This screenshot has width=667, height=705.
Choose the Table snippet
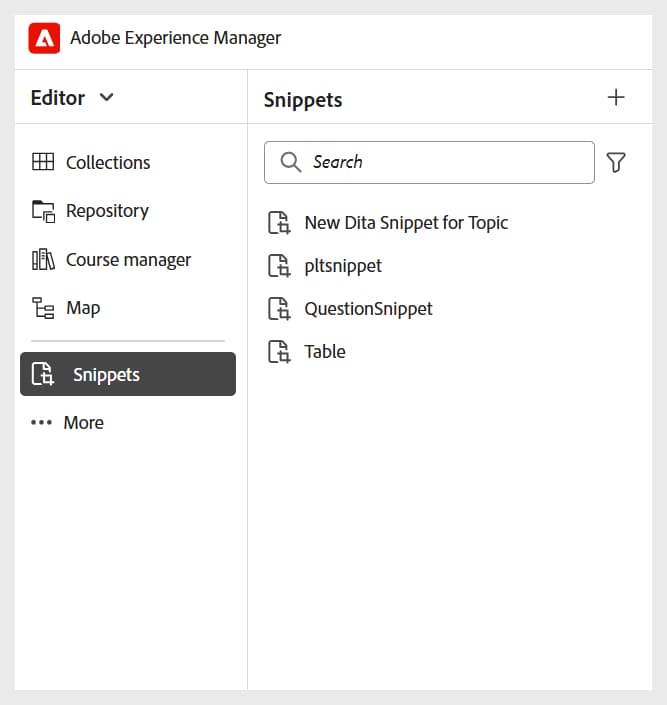pos(325,352)
